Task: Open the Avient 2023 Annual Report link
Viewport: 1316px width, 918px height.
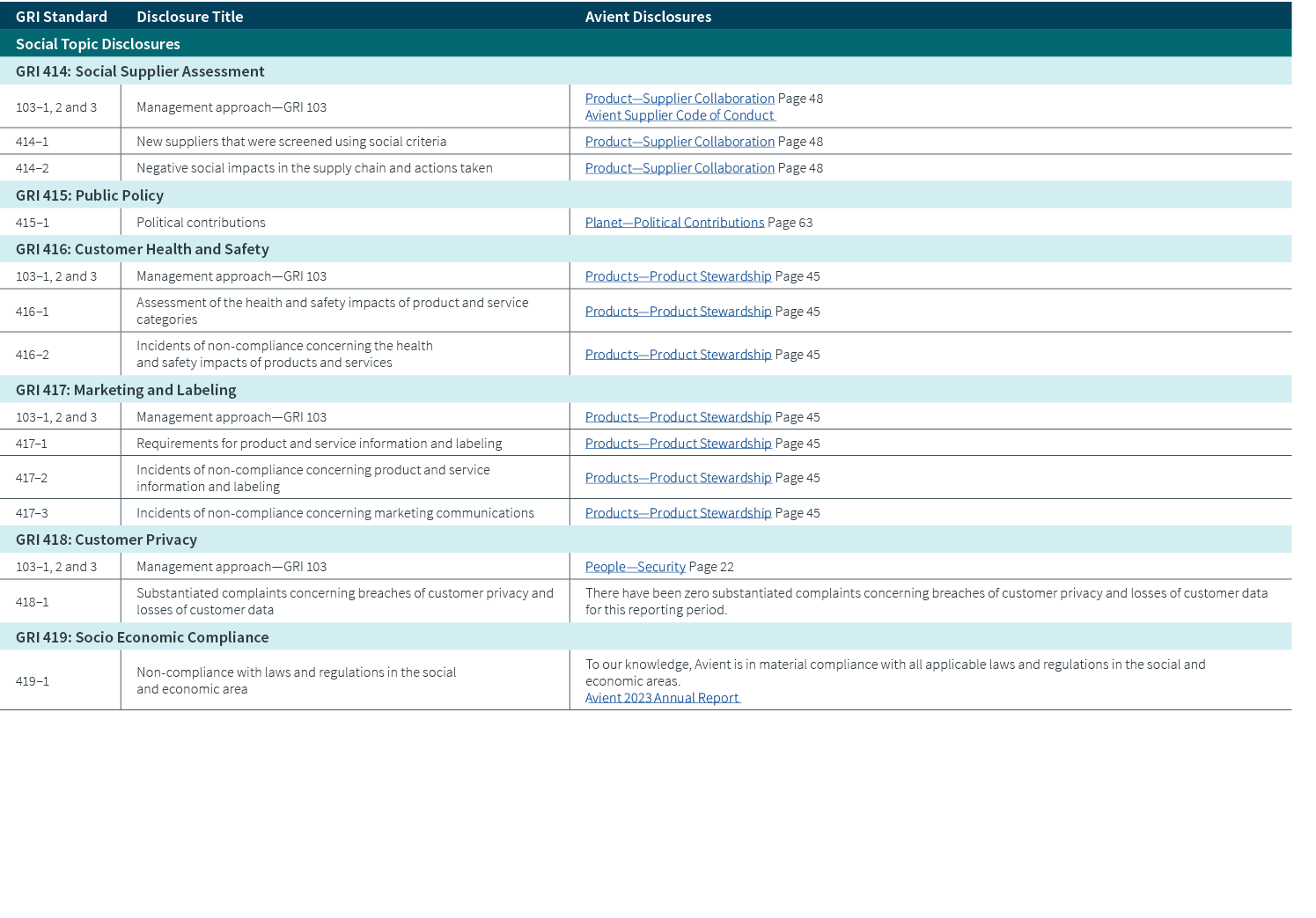Action: [x=662, y=697]
